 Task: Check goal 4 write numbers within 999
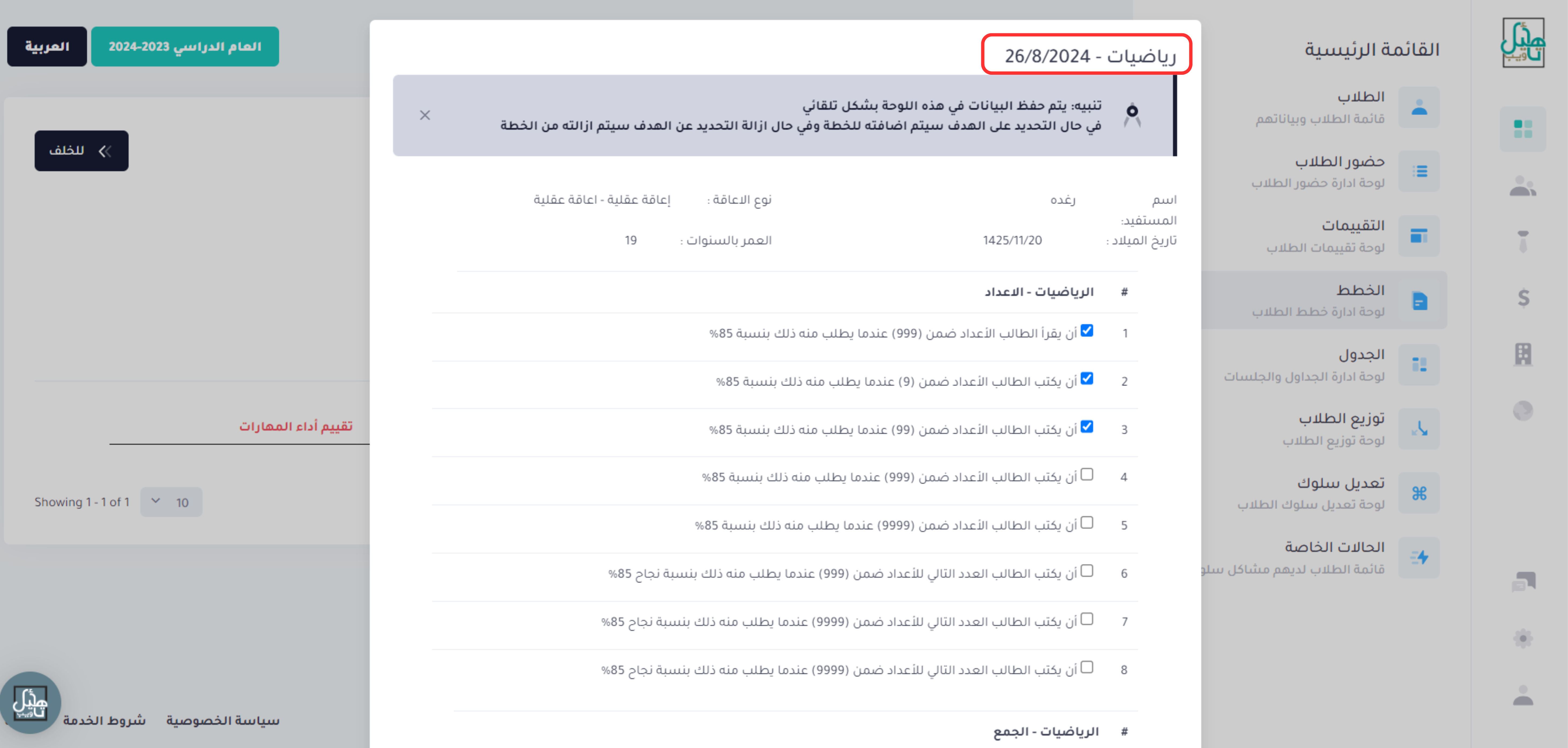coord(1087,474)
